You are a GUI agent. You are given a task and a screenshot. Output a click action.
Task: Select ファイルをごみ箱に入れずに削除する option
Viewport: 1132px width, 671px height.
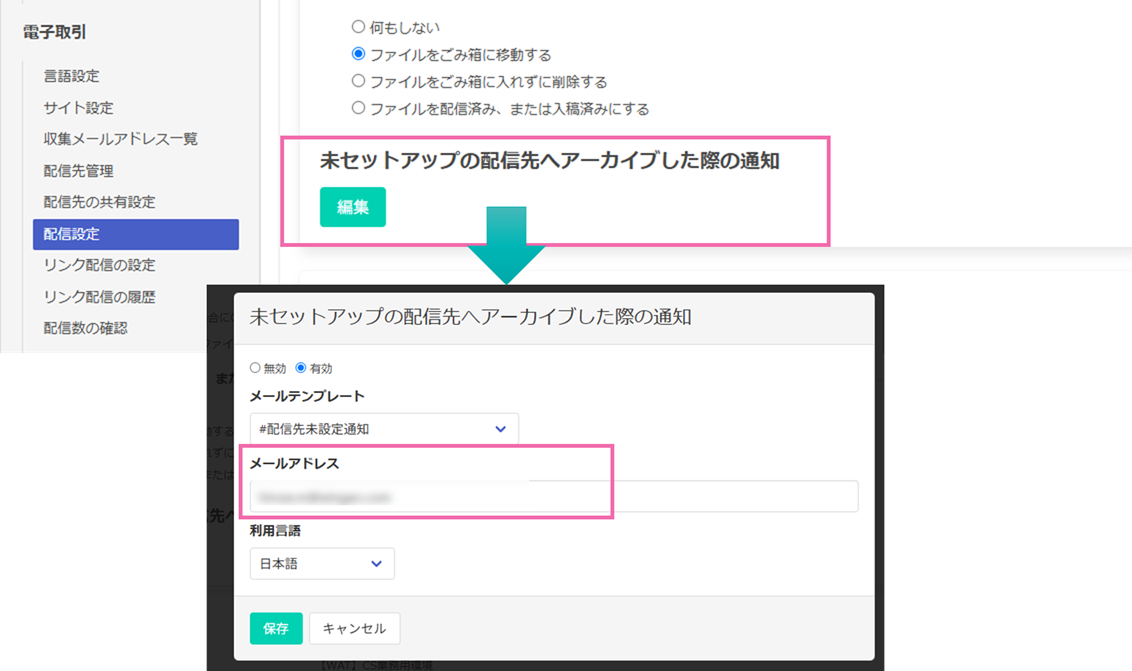pyautogui.click(x=358, y=81)
